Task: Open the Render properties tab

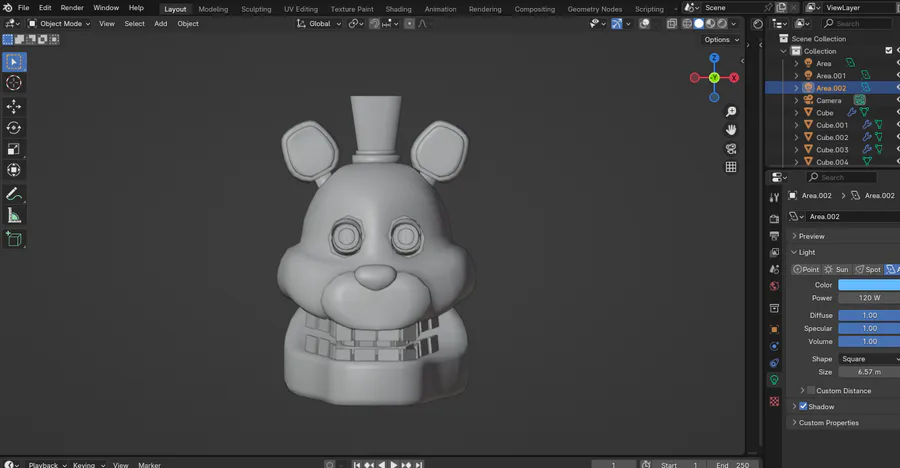Action: (774, 219)
